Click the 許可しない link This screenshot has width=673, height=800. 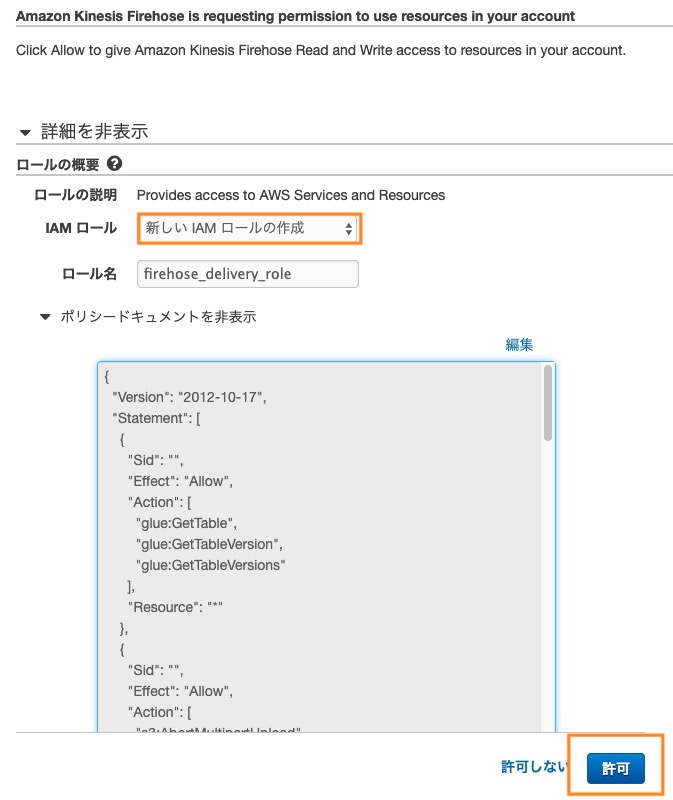[x=534, y=766]
